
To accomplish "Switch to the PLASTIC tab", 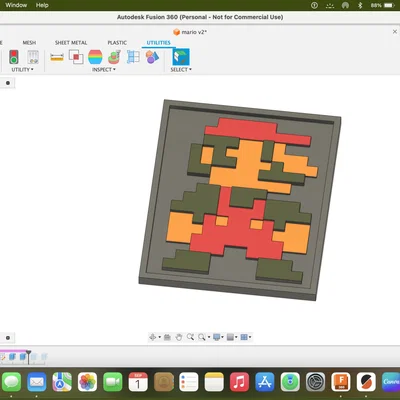I will pos(117,43).
